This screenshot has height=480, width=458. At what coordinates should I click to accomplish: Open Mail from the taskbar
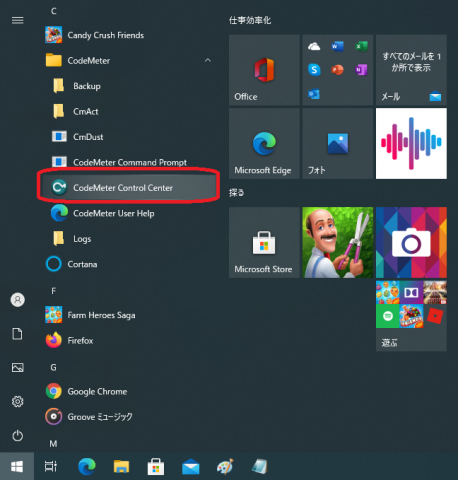coord(191,466)
